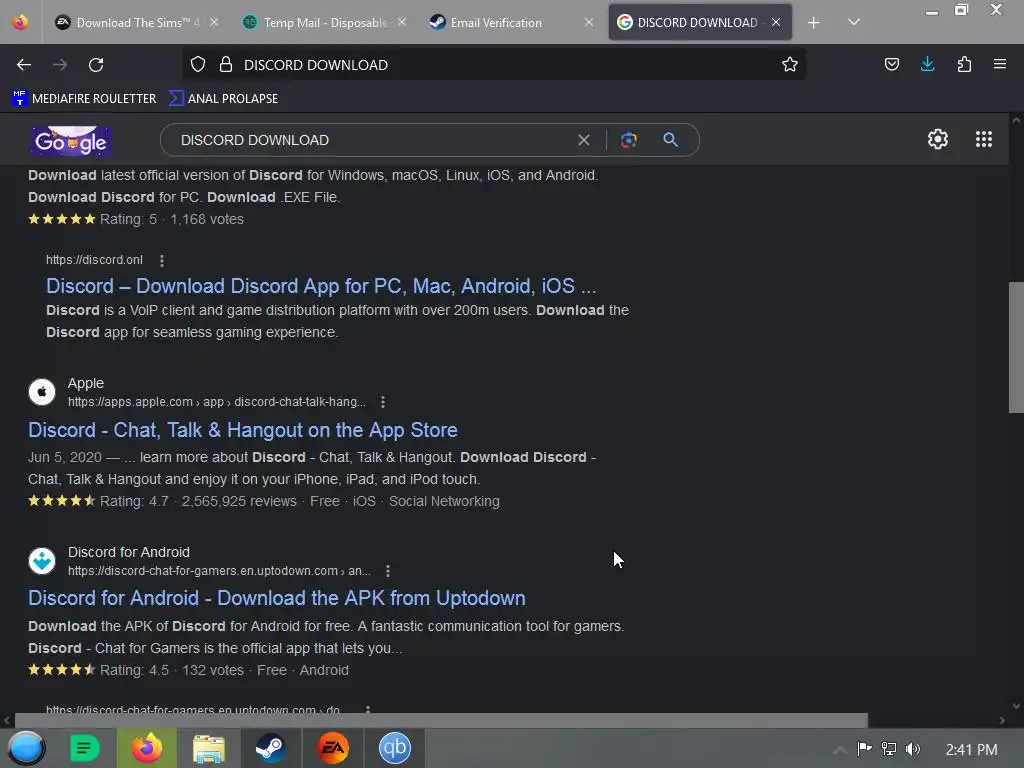Open the second bookmark toolbar item
This screenshot has width=1024, height=768.
pyautogui.click(x=223, y=99)
